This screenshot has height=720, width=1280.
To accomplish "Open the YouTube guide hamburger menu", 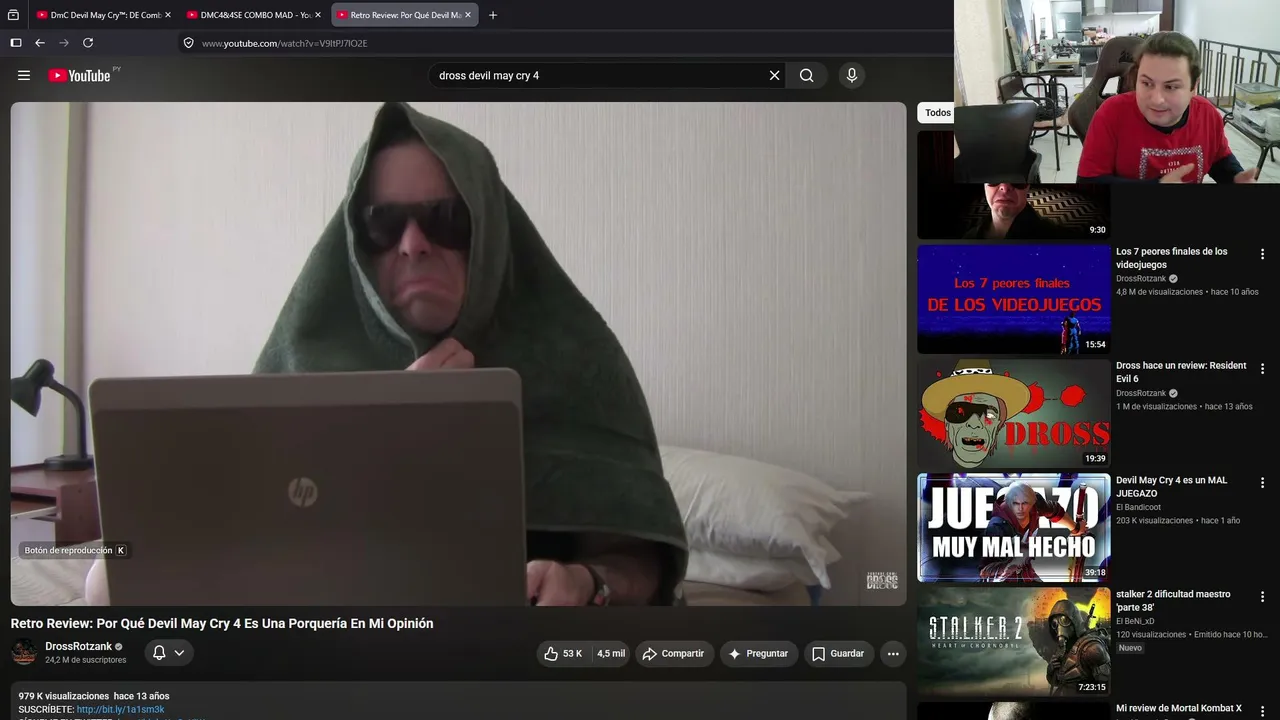I will click(24, 75).
